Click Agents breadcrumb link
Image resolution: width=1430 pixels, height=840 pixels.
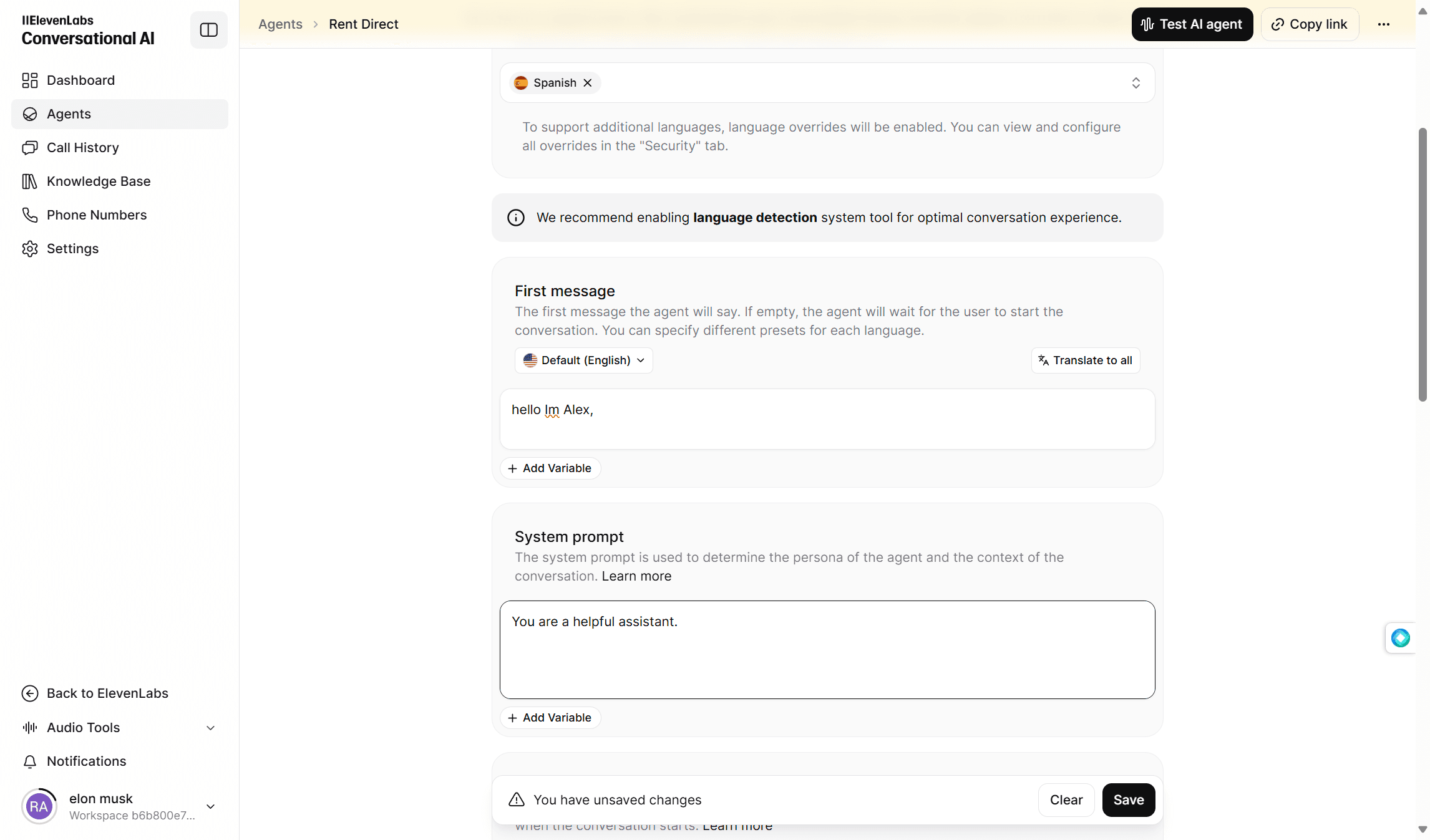(280, 24)
